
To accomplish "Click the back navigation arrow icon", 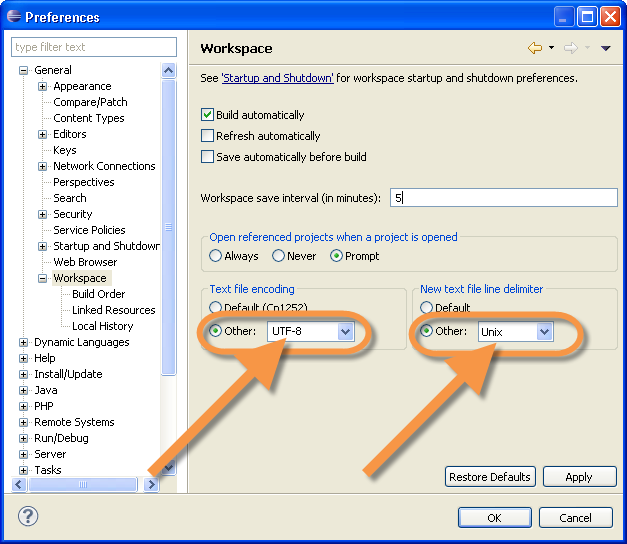I will pos(534,48).
